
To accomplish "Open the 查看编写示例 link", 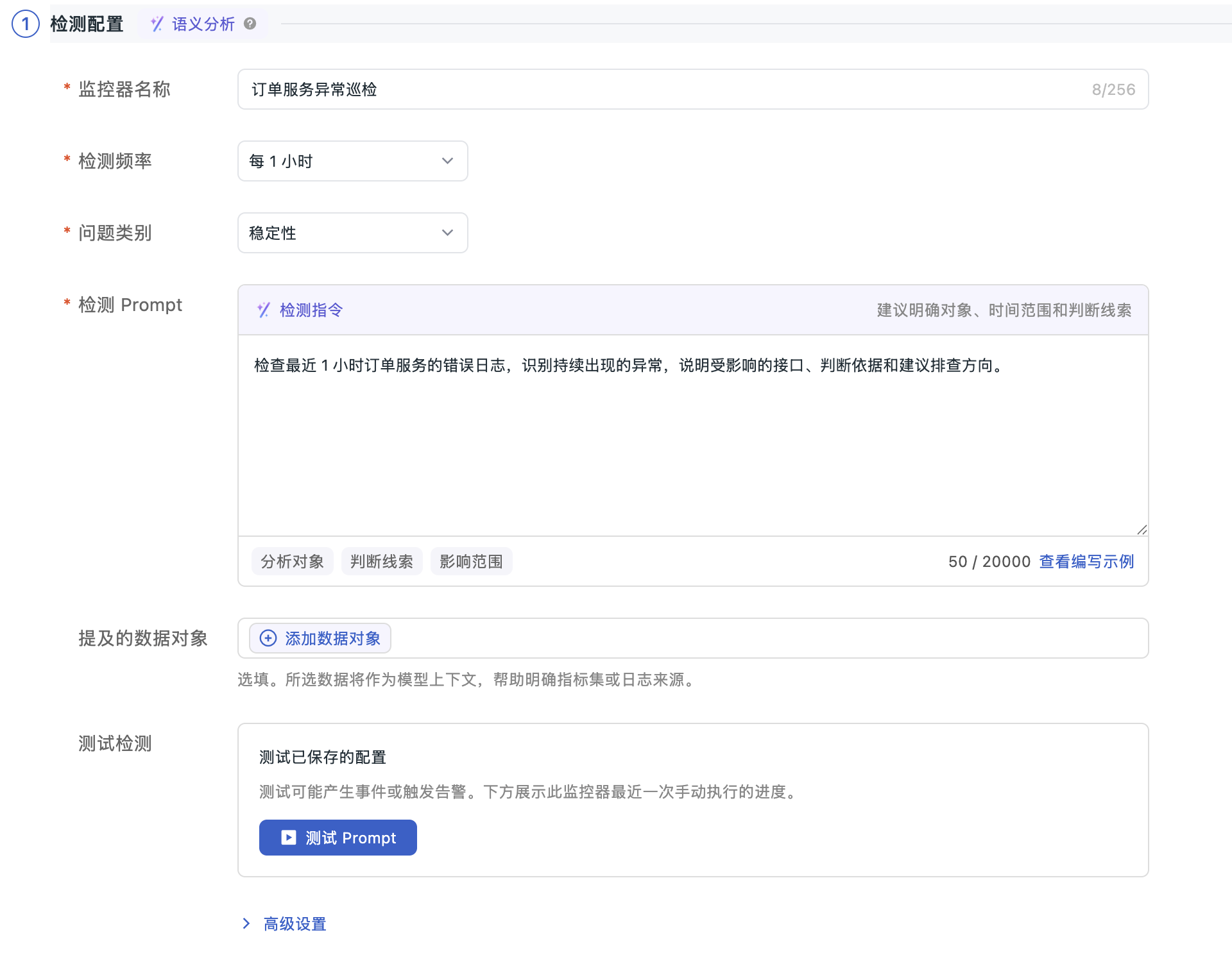I will point(1086,561).
